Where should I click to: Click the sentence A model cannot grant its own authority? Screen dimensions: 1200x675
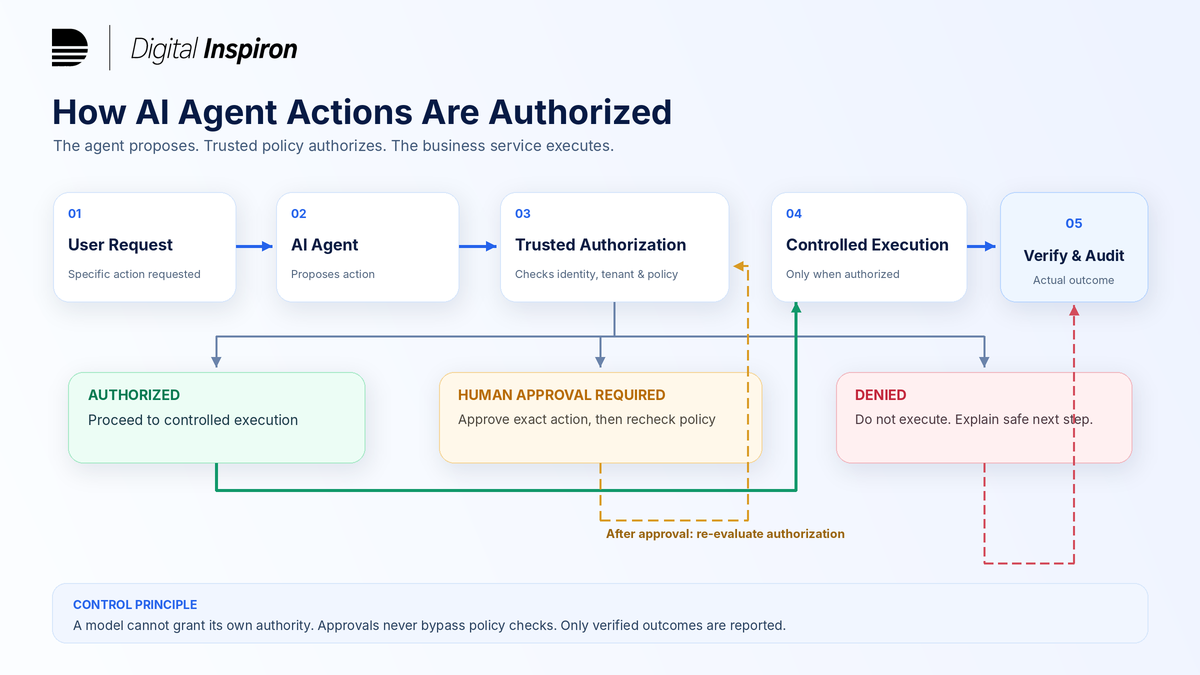pos(192,626)
